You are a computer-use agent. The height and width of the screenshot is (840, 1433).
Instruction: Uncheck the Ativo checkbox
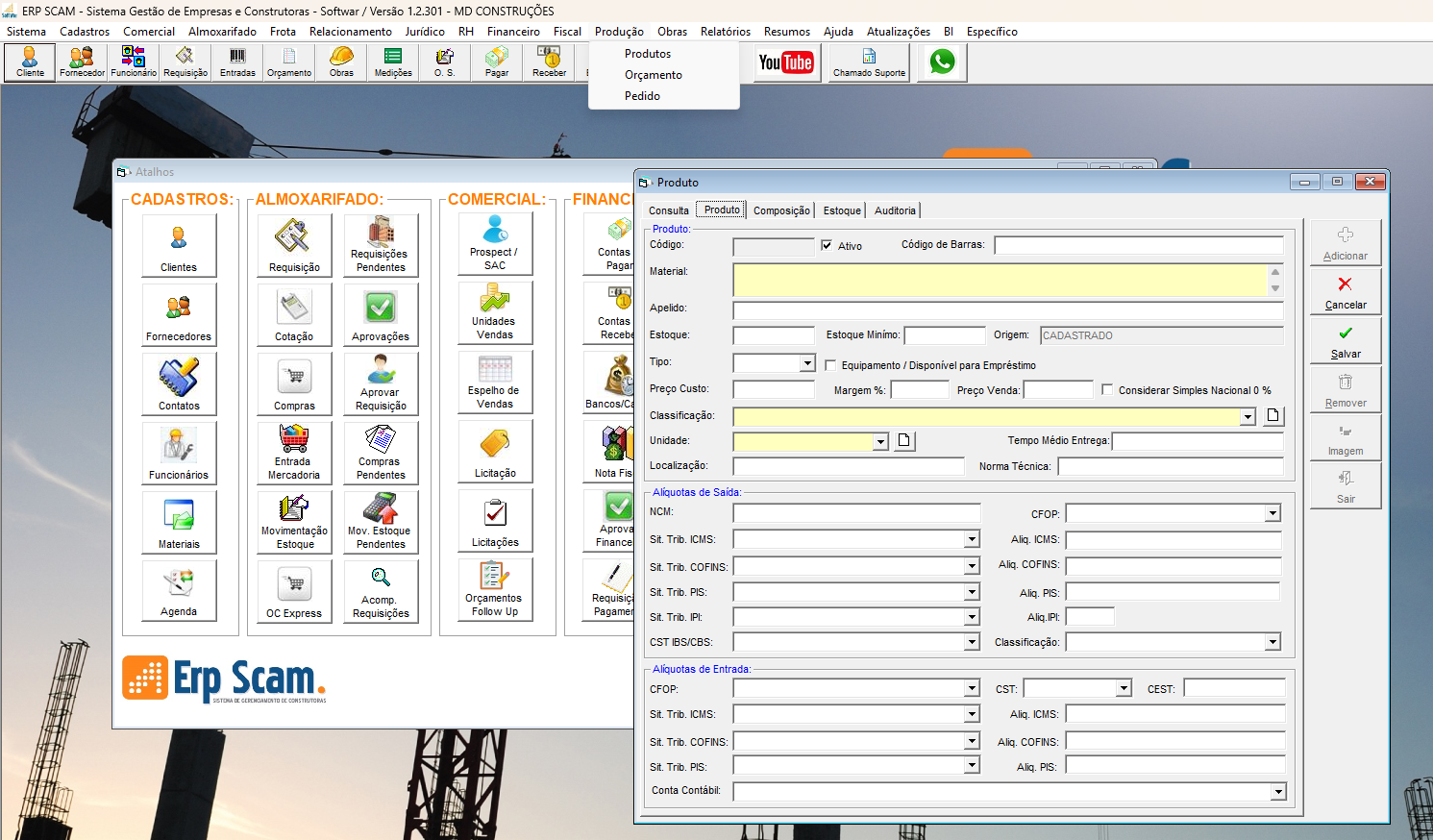[827, 246]
